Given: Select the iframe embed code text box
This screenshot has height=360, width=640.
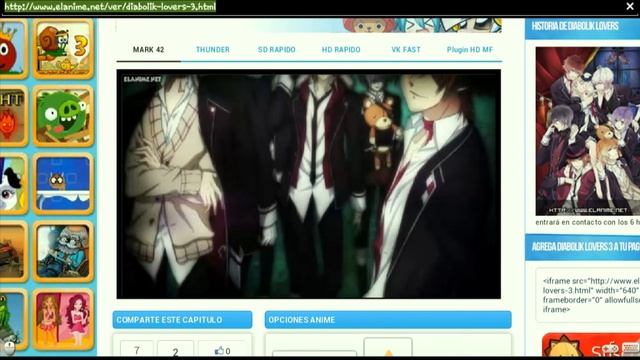Looking at the screenshot, I should 588,295.
